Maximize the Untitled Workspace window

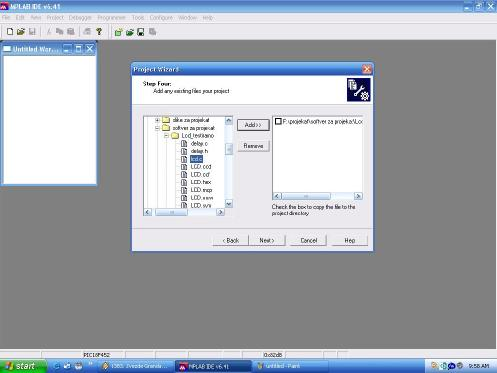pyautogui.click(x=78, y=49)
